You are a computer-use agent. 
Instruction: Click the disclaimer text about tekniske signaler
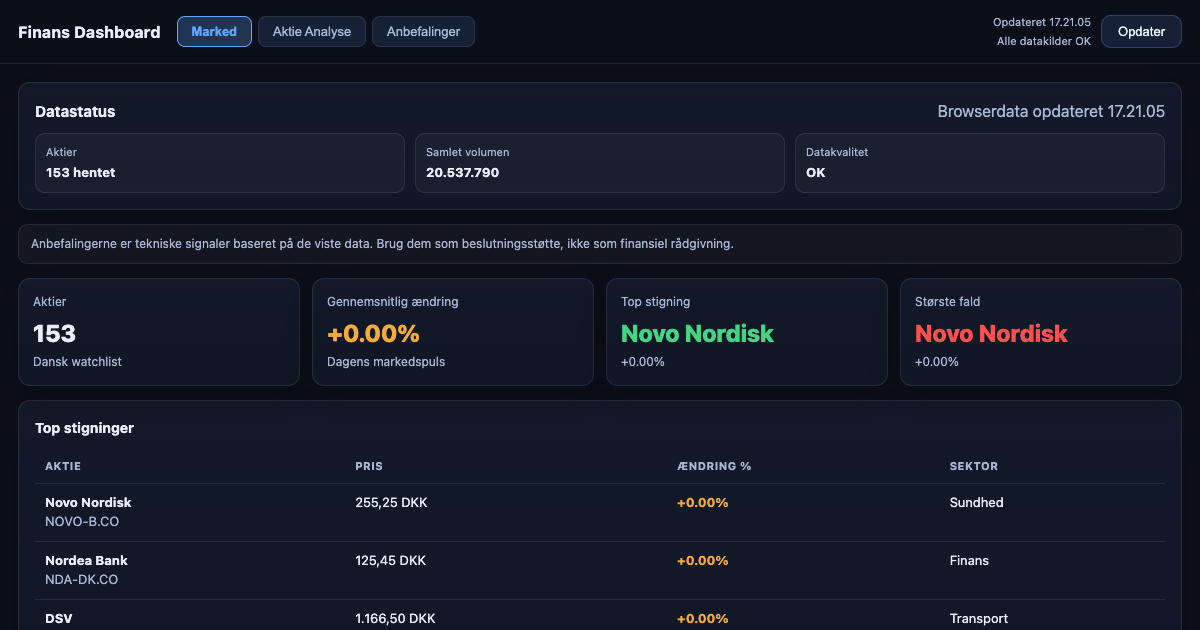382,244
